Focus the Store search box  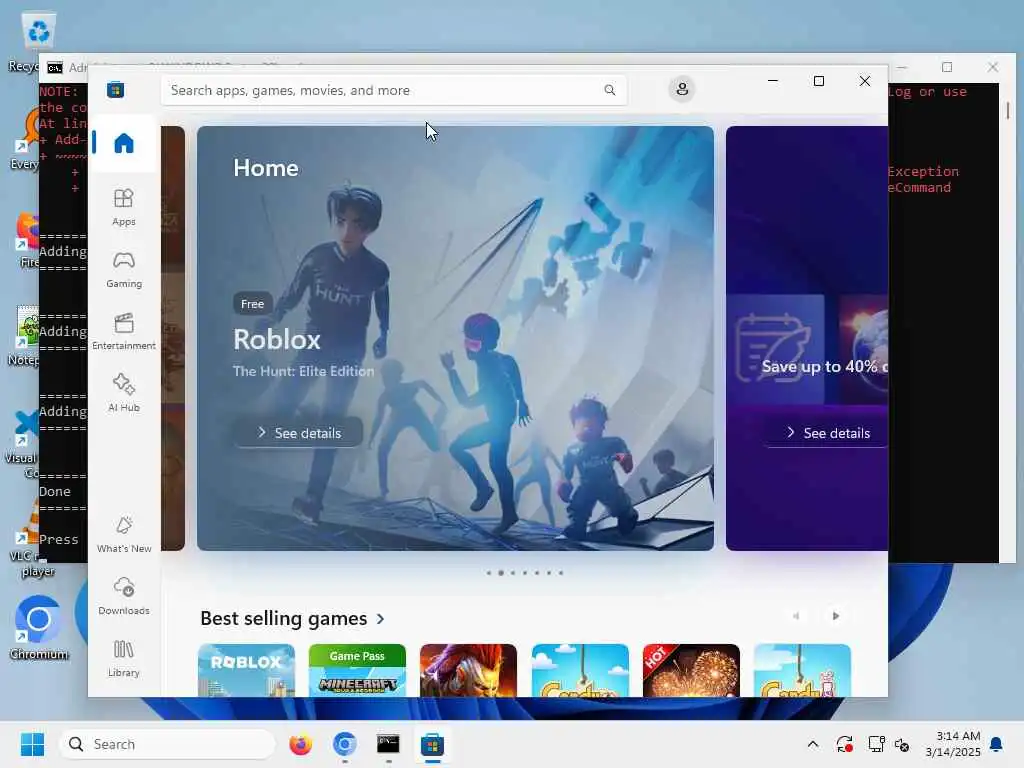pyautogui.click(x=394, y=90)
